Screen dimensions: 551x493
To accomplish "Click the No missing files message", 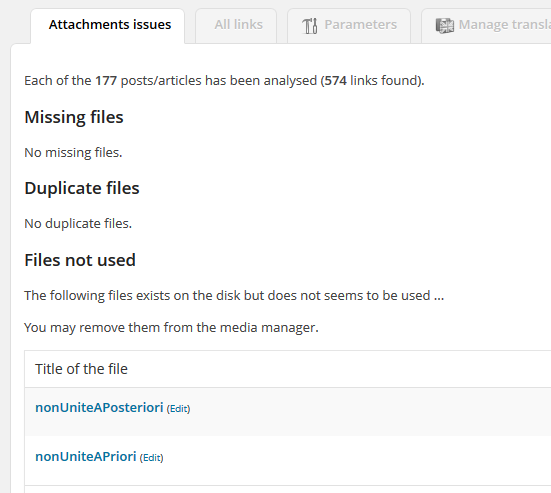I will point(73,153).
